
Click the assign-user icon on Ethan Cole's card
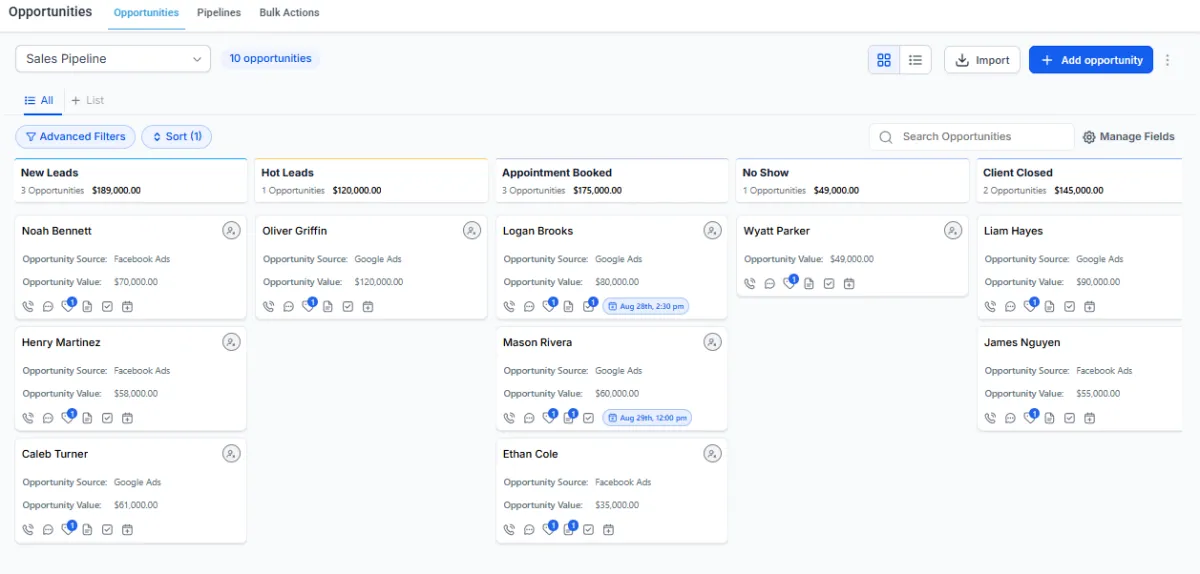point(712,454)
